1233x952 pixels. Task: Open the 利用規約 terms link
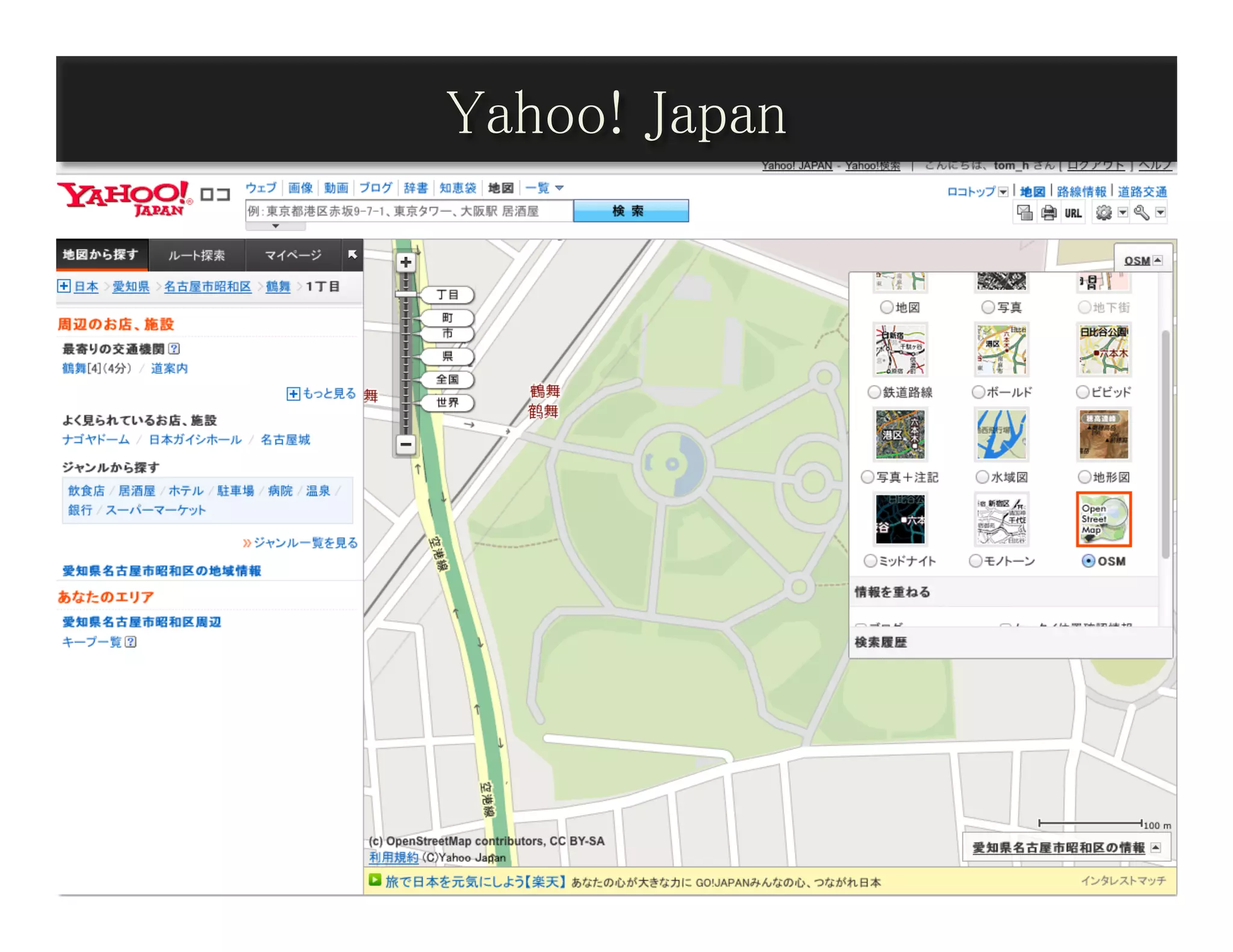click(393, 858)
